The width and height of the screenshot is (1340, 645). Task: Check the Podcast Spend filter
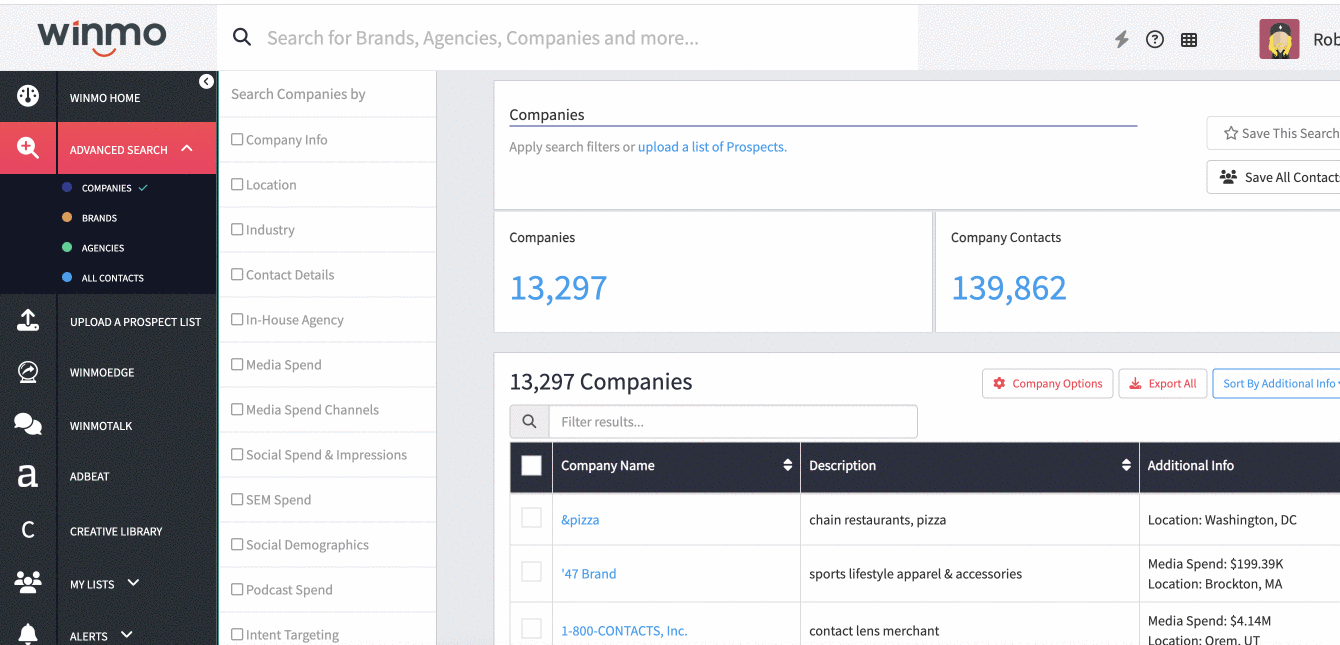(237, 590)
